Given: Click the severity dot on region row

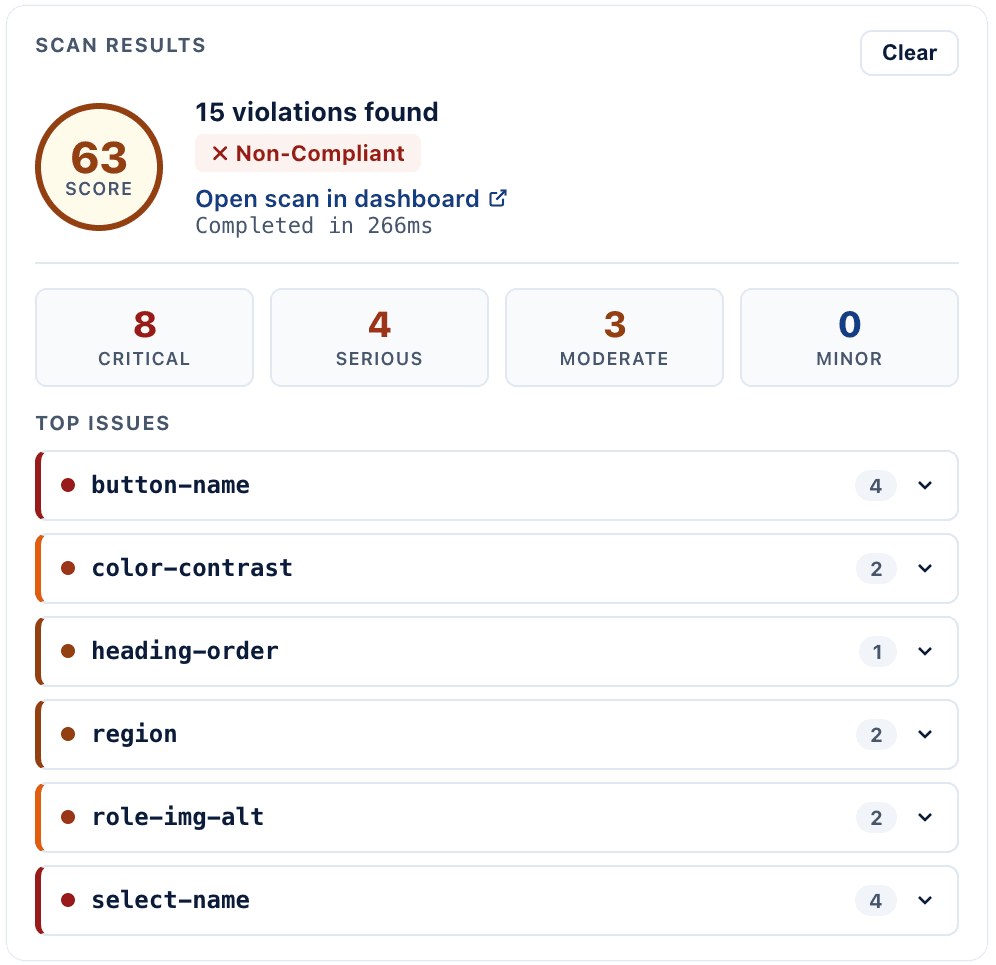Looking at the screenshot, I should [x=68, y=734].
